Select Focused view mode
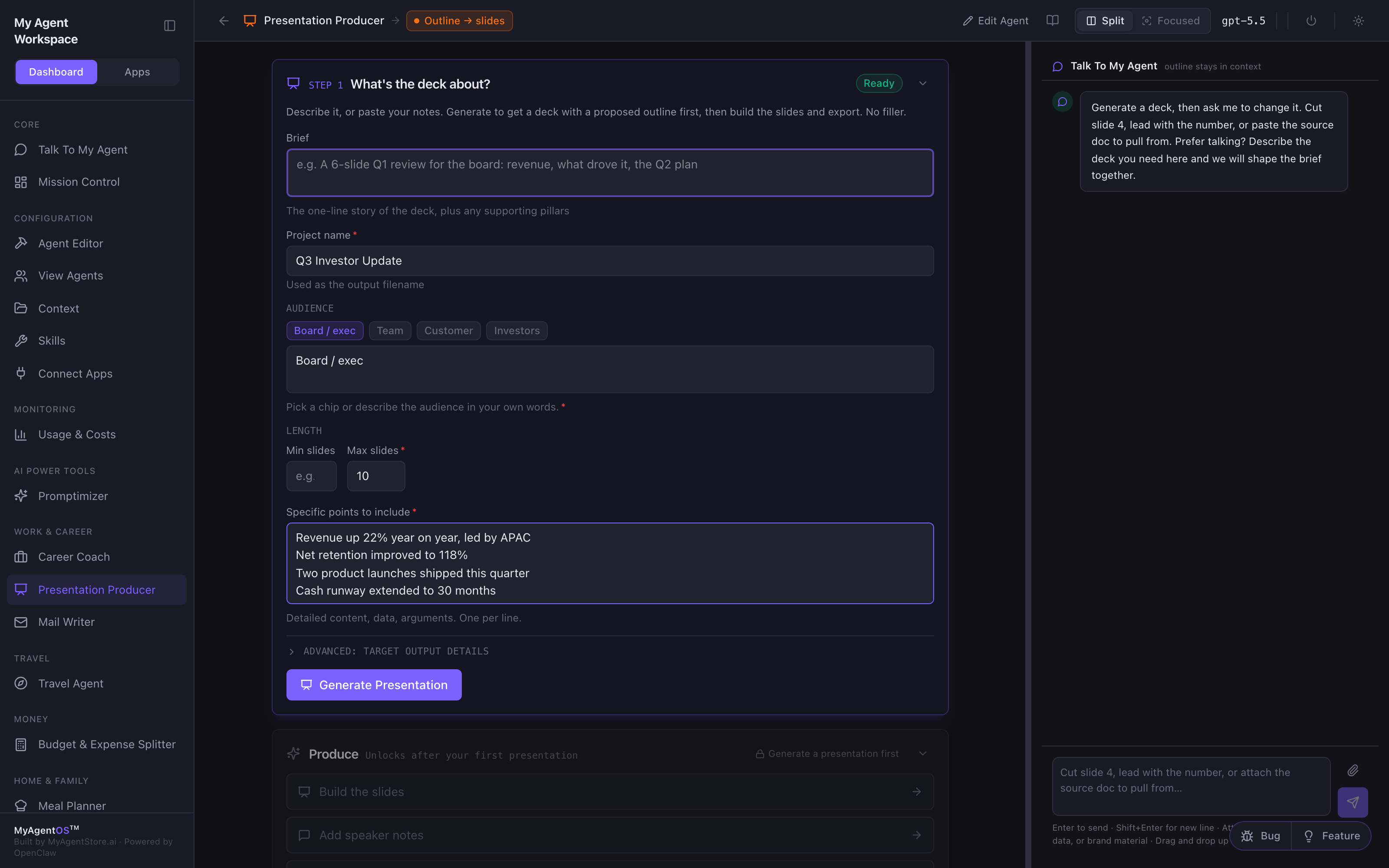 (1171, 21)
